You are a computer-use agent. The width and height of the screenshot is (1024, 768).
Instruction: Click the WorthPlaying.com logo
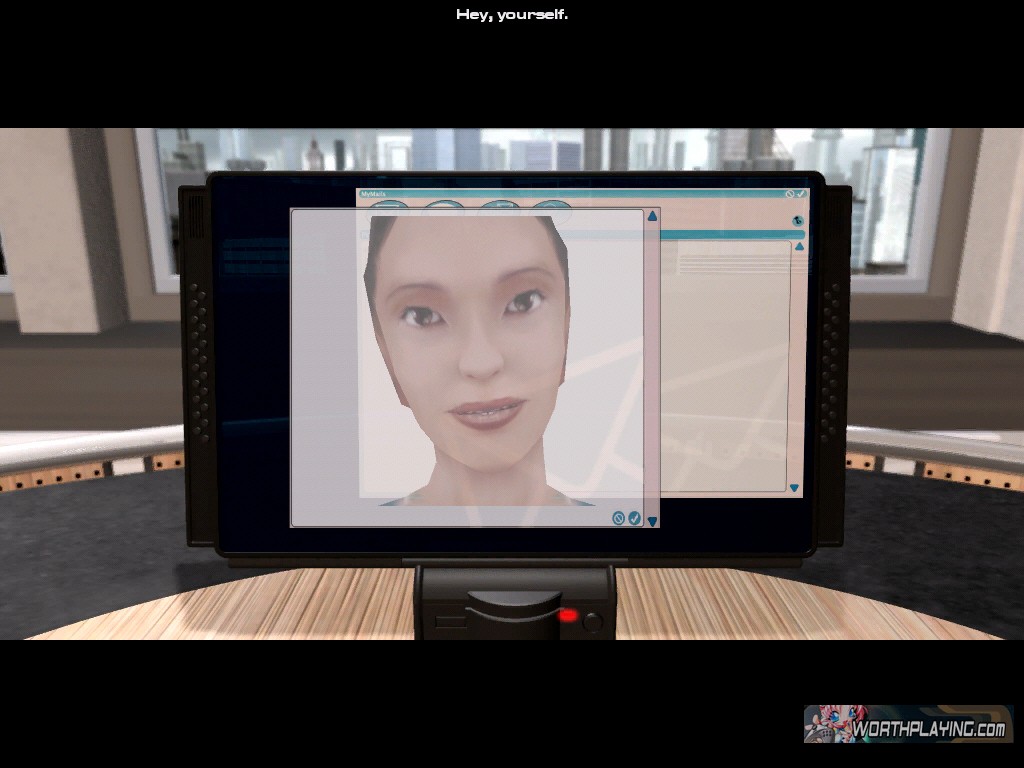[908, 724]
